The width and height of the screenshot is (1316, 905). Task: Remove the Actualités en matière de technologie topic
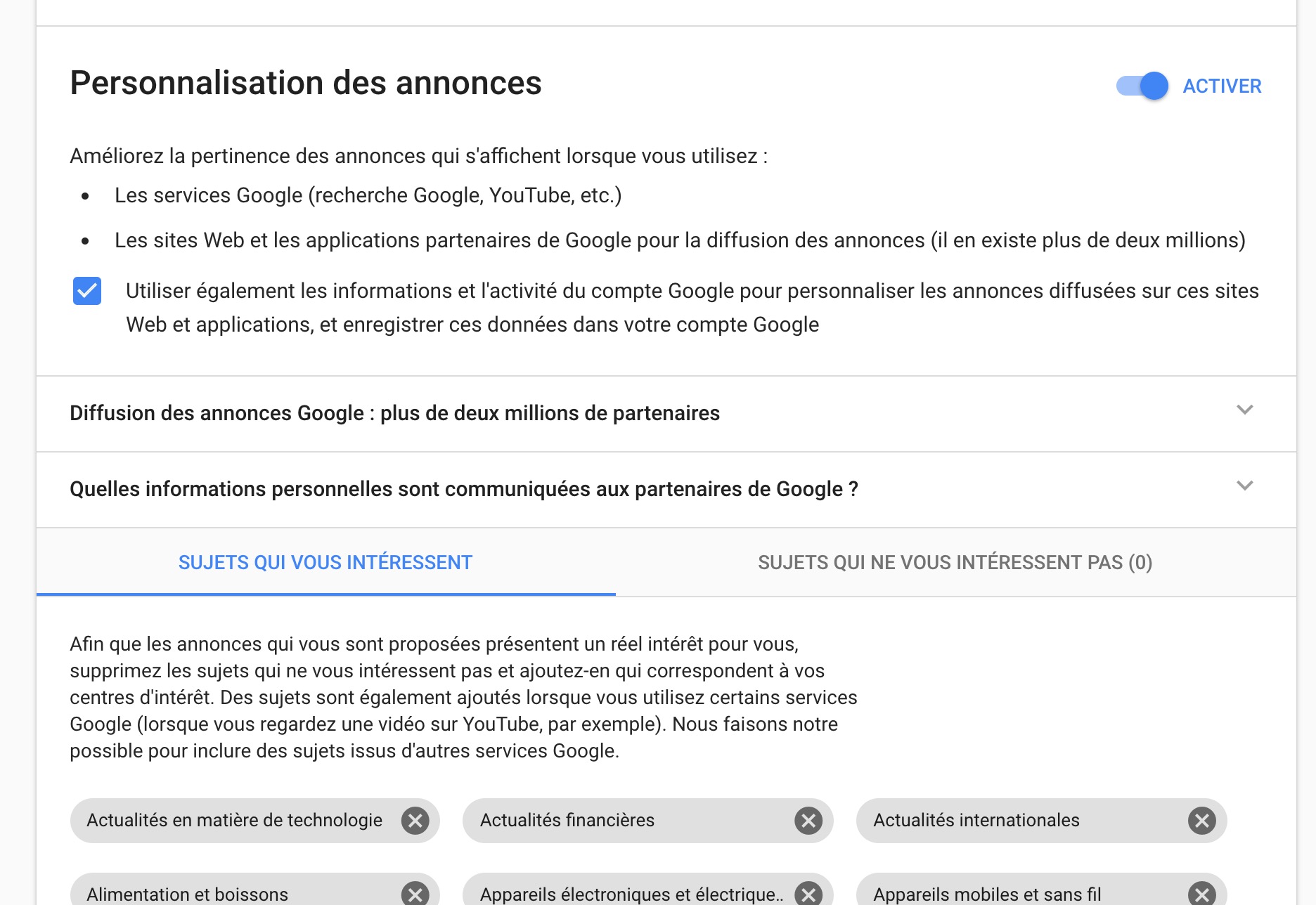pos(415,821)
